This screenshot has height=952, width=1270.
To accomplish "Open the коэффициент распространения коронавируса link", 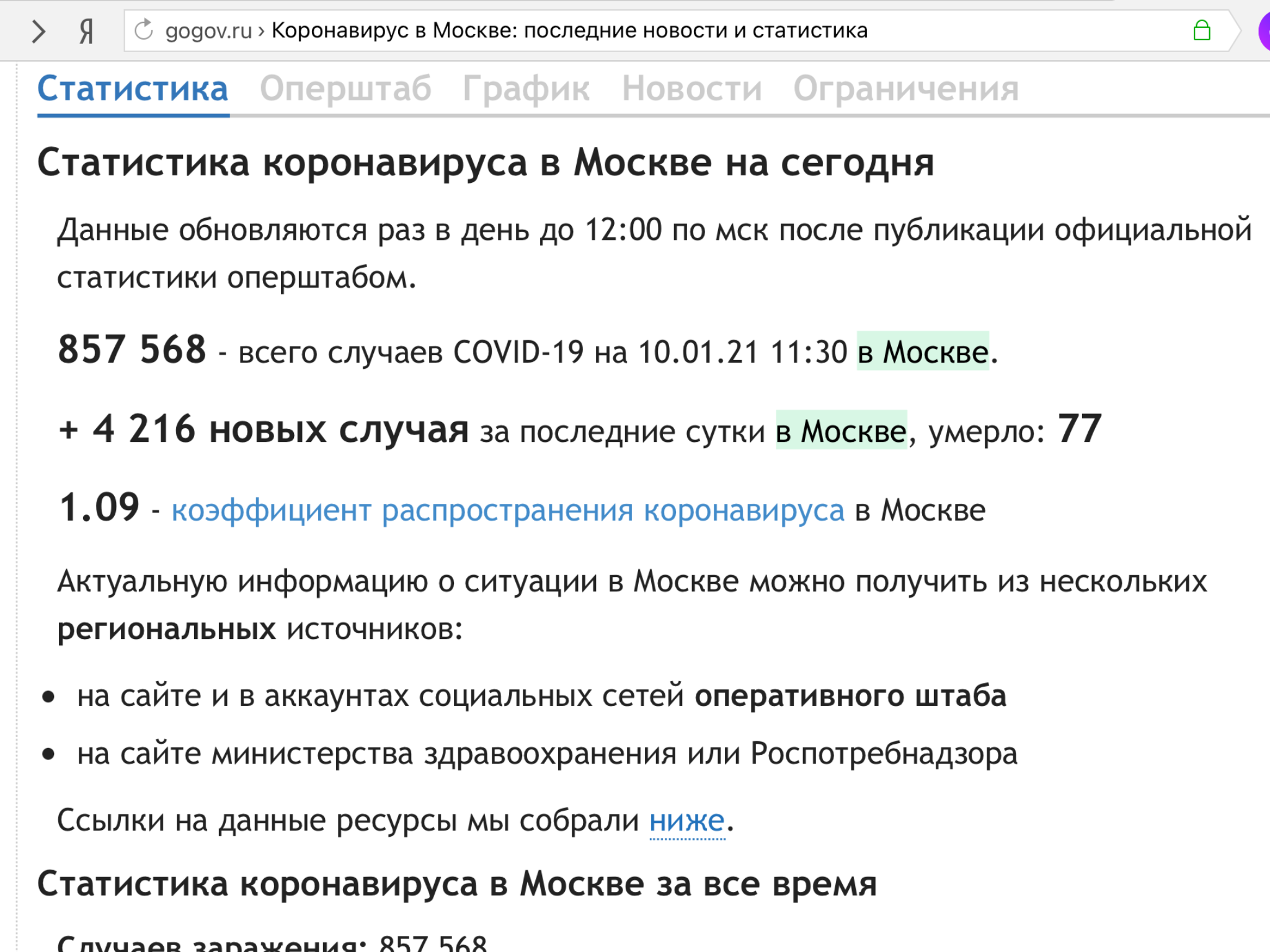I will (508, 511).
